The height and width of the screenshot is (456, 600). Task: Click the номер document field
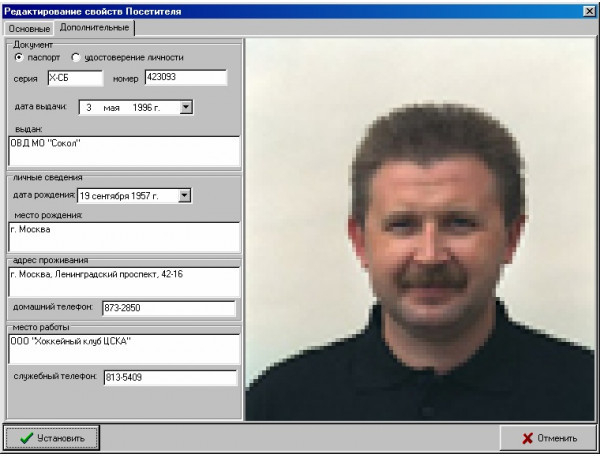point(185,78)
